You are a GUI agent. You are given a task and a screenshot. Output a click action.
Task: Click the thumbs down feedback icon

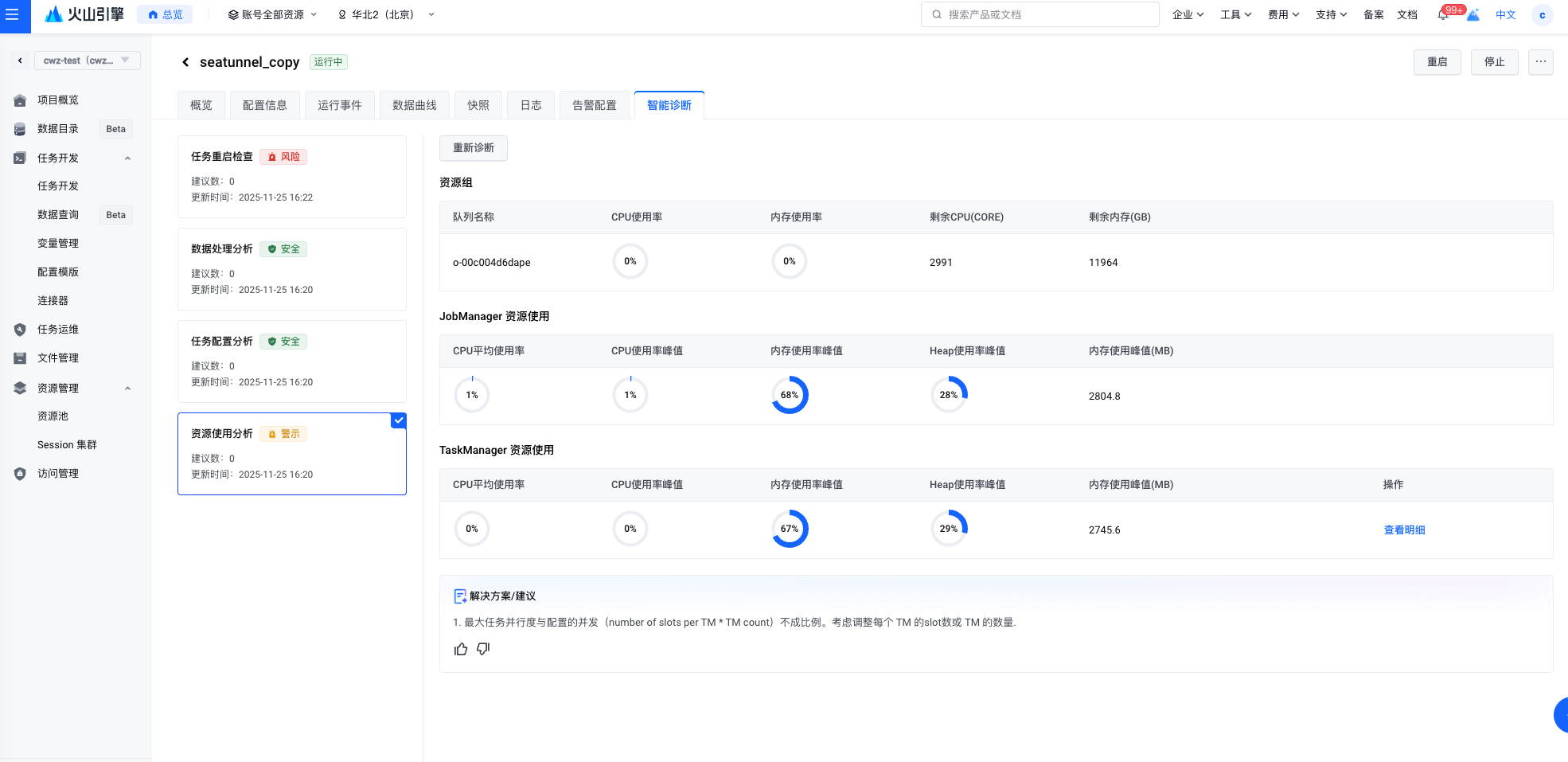(x=483, y=649)
